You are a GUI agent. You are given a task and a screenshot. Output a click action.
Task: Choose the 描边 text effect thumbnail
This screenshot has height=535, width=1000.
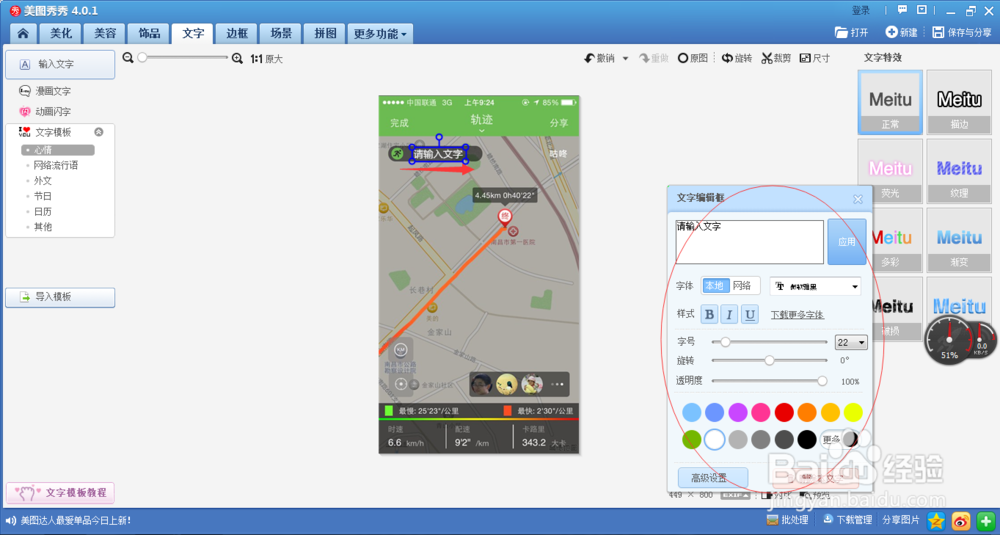959,102
